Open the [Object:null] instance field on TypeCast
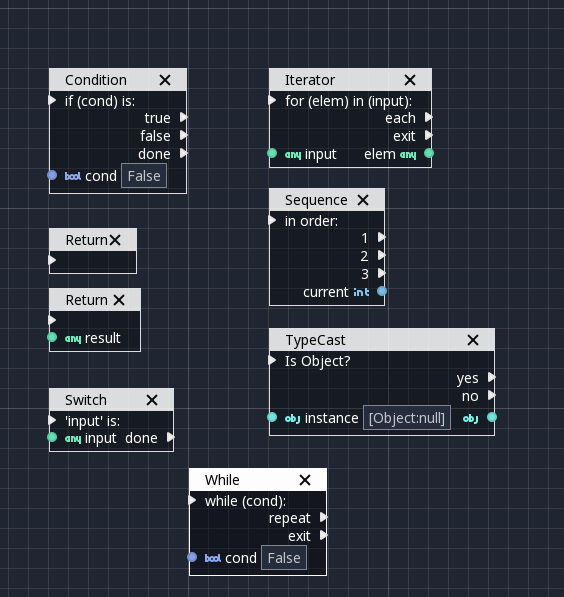 [x=407, y=418]
